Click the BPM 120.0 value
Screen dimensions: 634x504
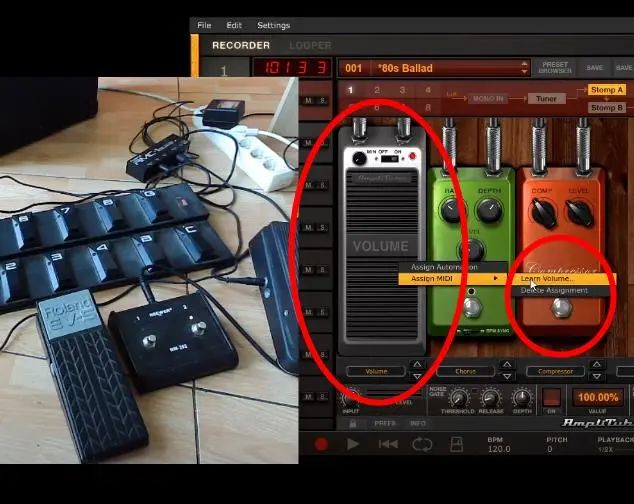[499, 449]
